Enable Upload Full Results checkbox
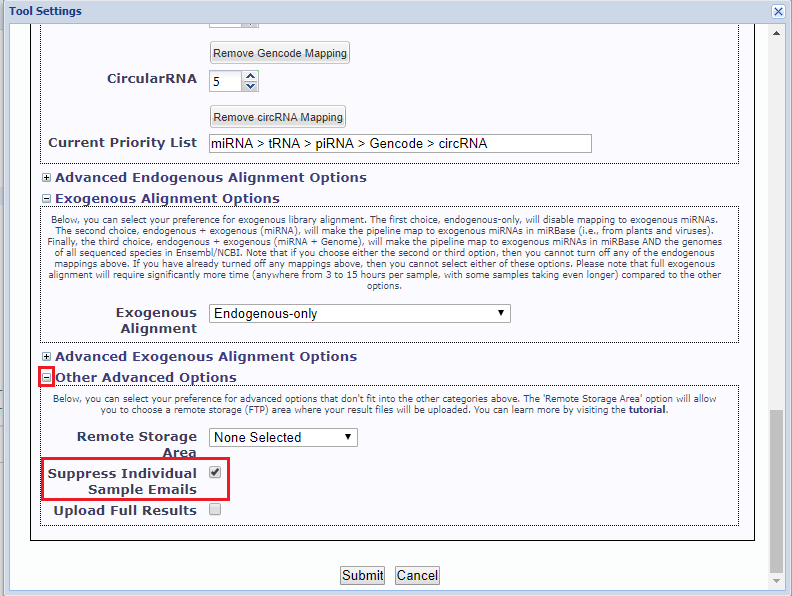Screen dimensions: 792x596 point(215,510)
